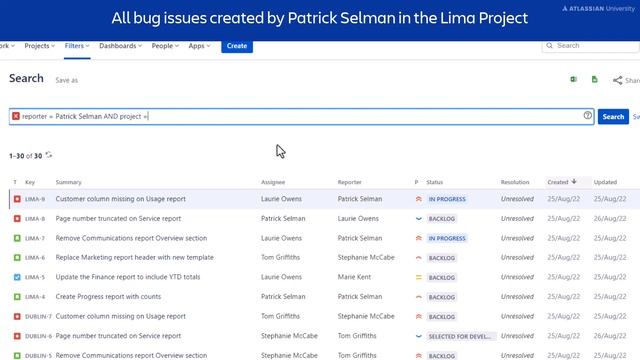Click reporter Stephanie McCabe on DUBLIN-7 row
The width and height of the screenshot is (640, 360).
click(366, 316)
